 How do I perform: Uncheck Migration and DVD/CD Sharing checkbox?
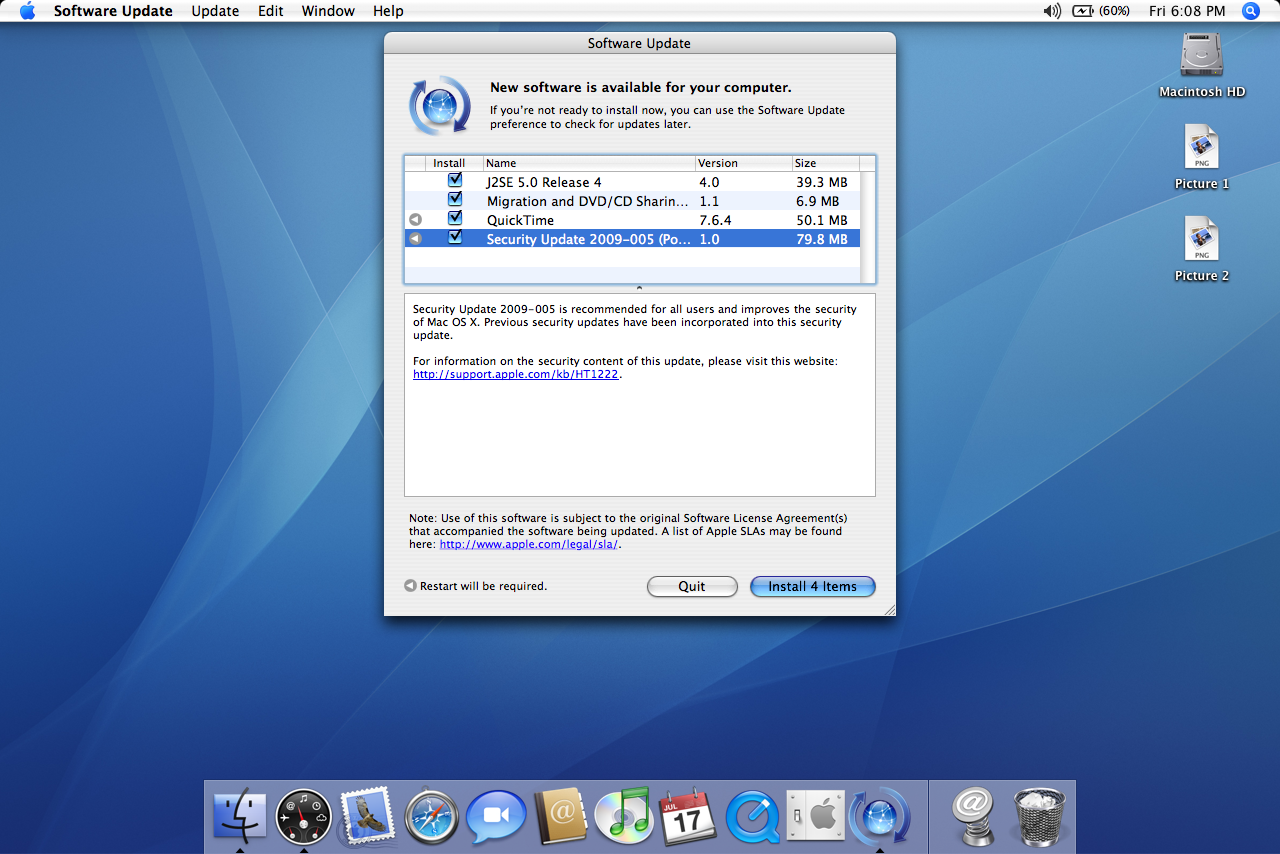(455, 200)
